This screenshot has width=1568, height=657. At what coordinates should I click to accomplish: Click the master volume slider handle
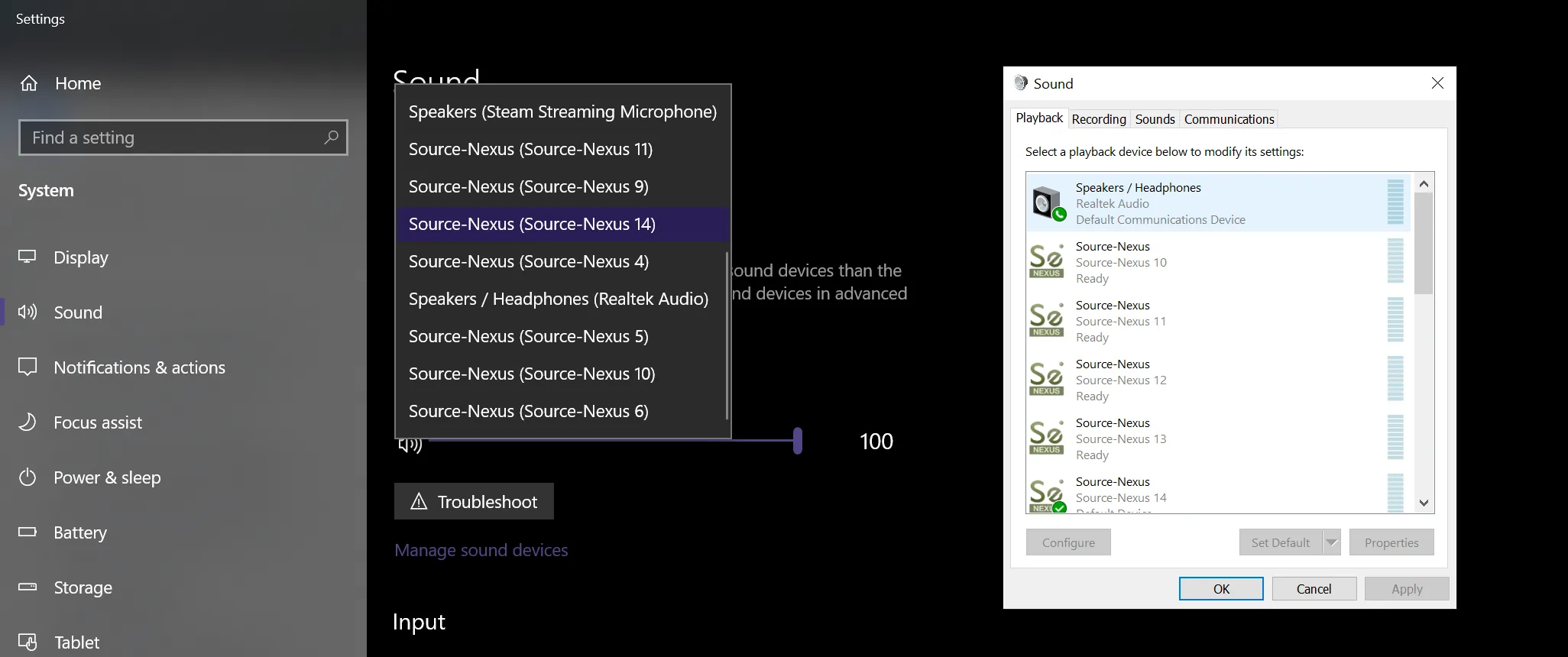pos(798,441)
